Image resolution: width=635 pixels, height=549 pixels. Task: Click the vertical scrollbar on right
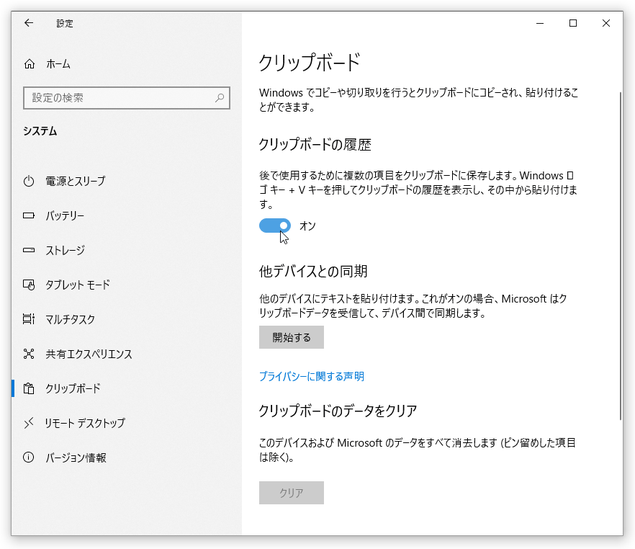pos(620,256)
